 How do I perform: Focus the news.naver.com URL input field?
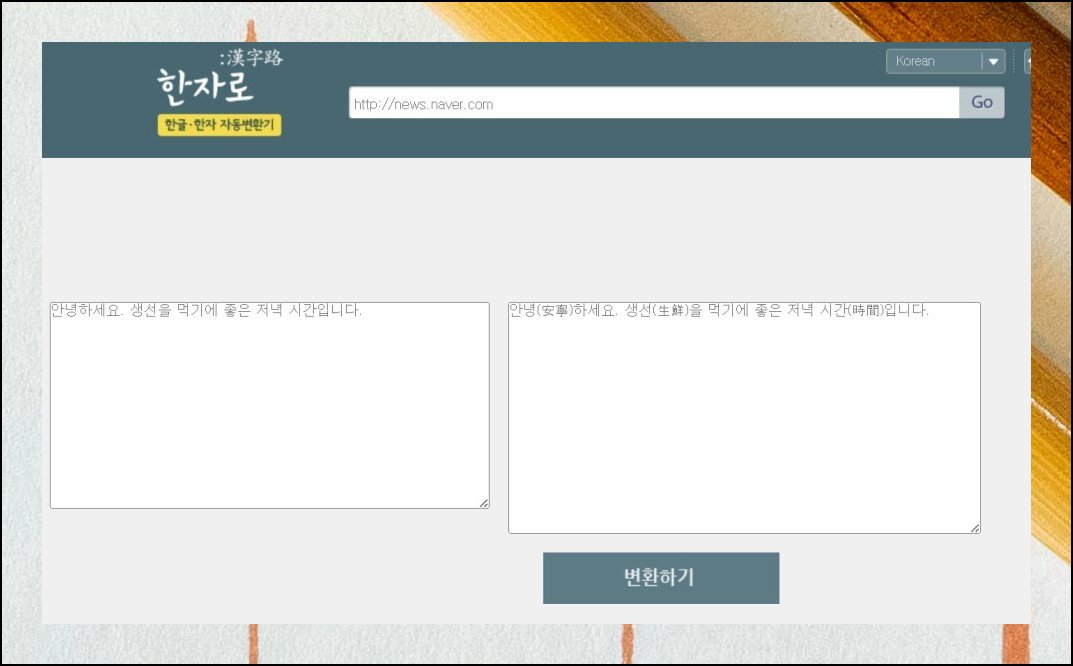click(654, 103)
